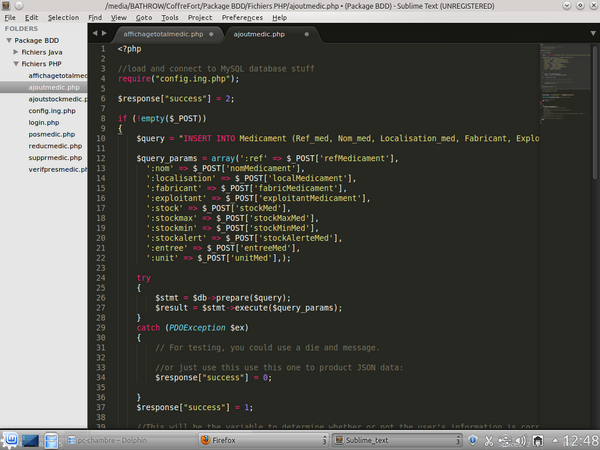Screen dimensions: 600x450
Task: Open login.php from the folder list
Action: pyautogui.click(x=45, y=122)
